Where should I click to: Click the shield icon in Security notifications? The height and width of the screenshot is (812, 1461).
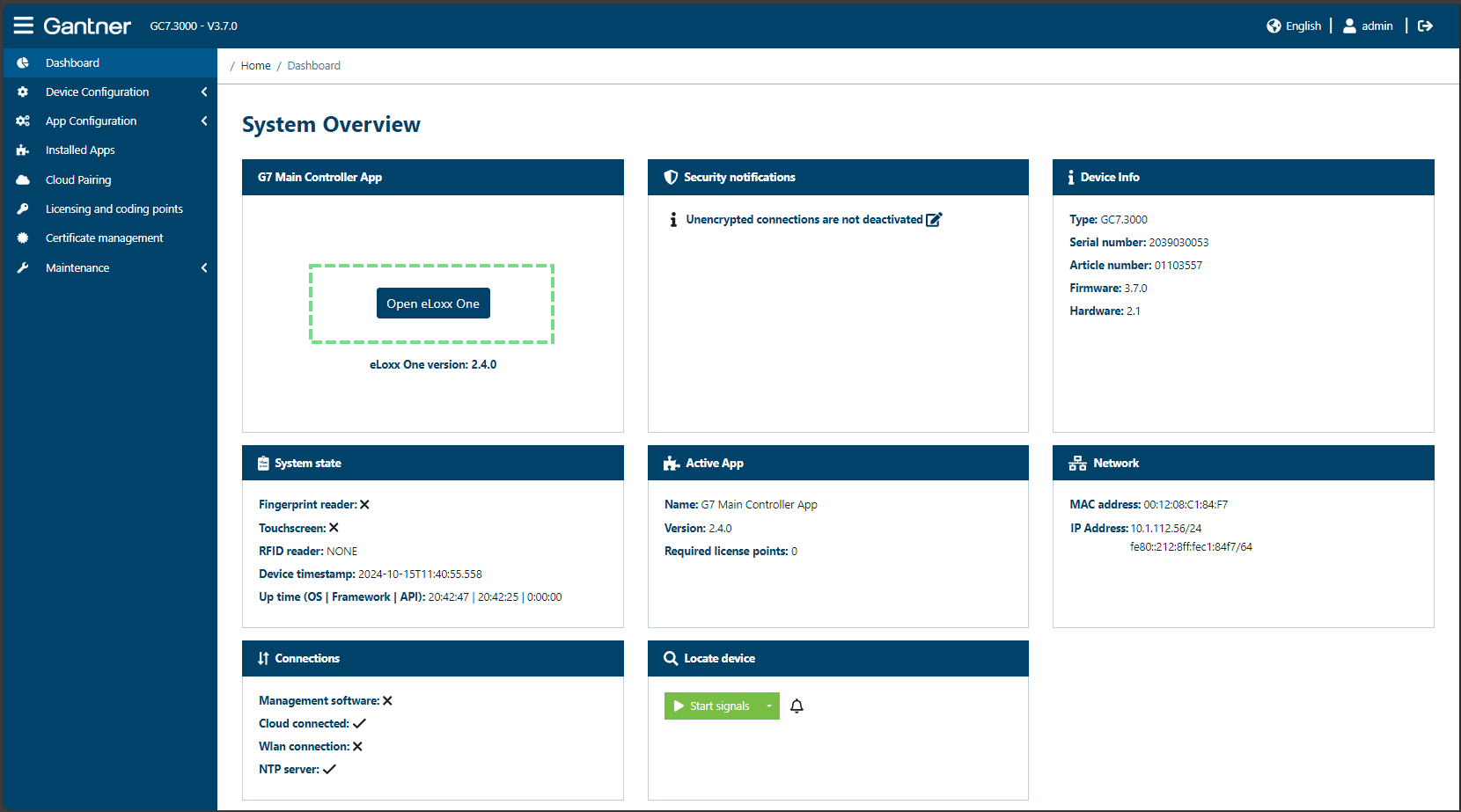671,177
